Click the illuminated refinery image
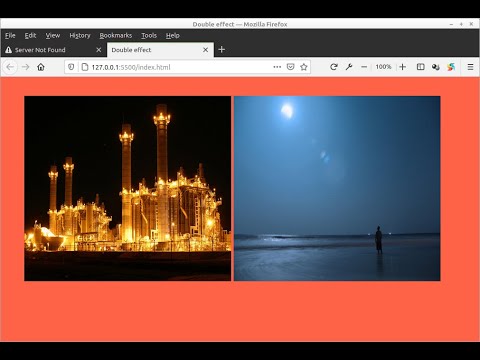The width and height of the screenshot is (480, 360). (127, 188)
